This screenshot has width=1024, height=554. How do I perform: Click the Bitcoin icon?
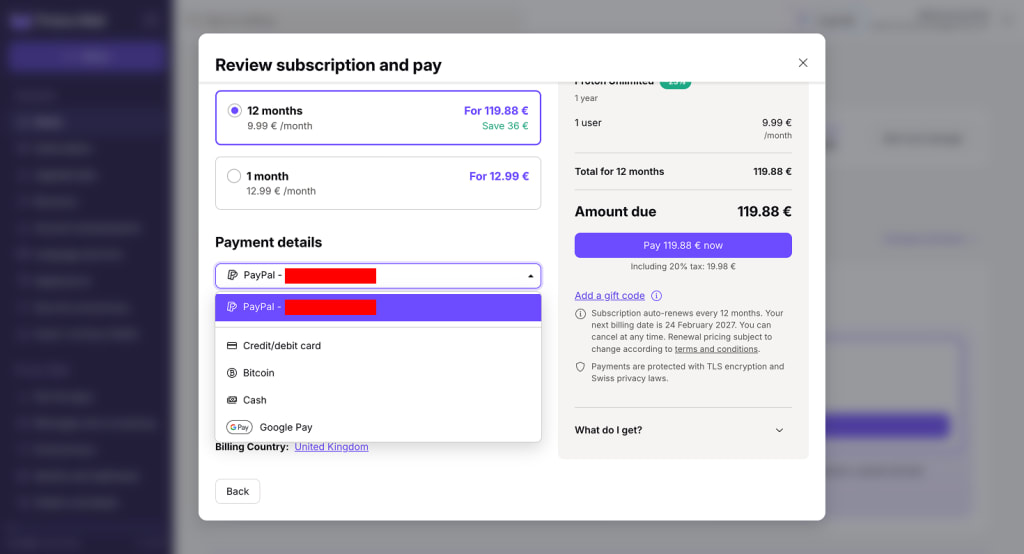pyautogui.click(x=232, y=373)
